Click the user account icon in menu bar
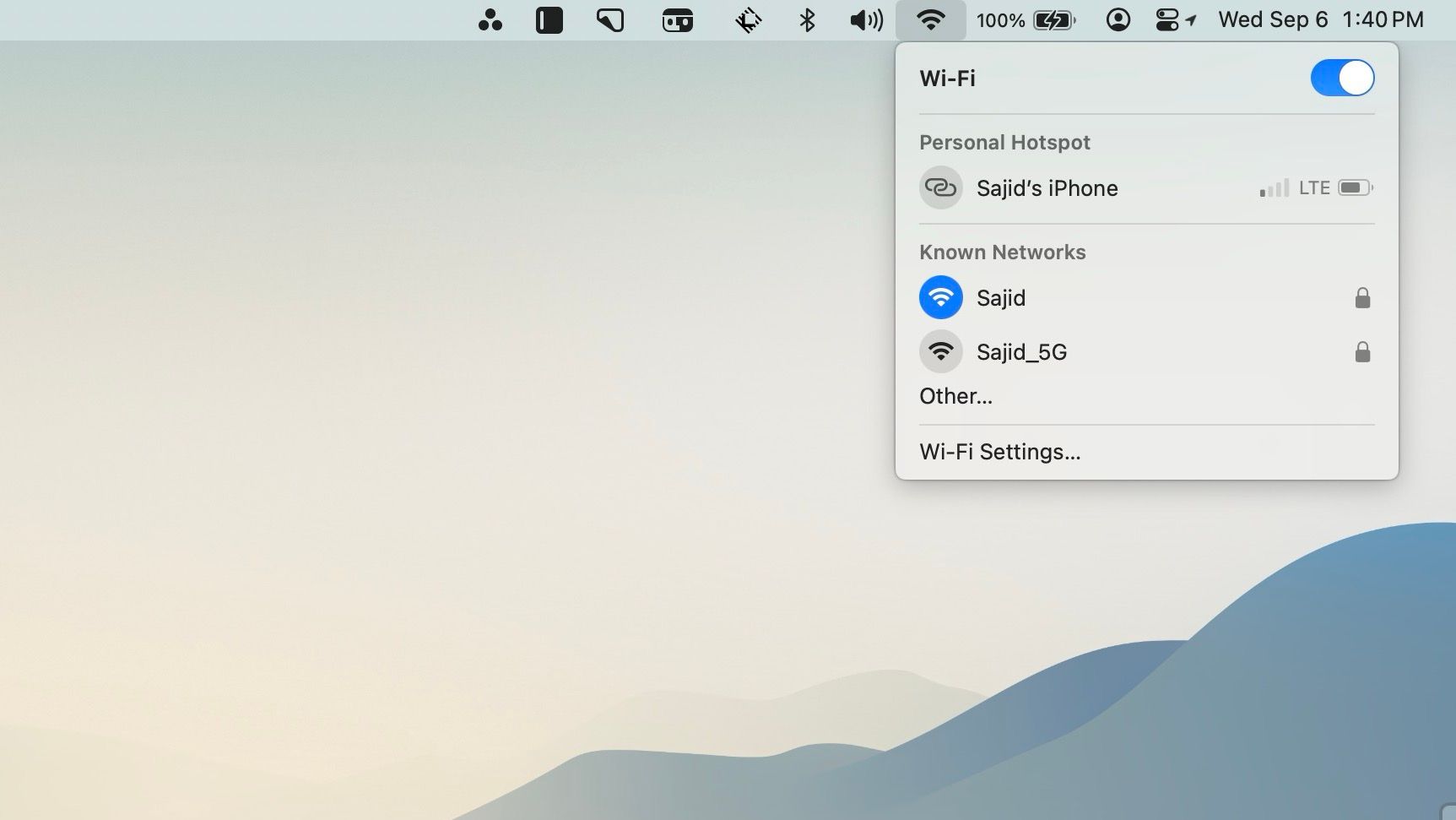This screenshot has height=820, width=1456. pos(1118,19)
